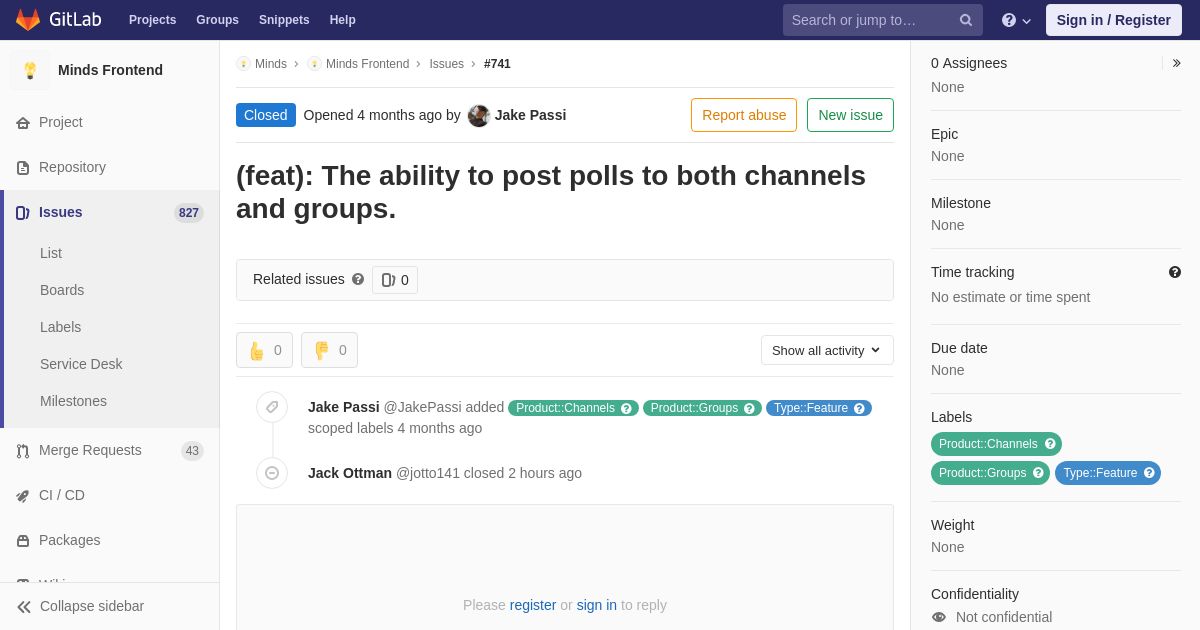Click the related issues count badge
The image size is (1200, 630).
click(x=395, y=280)
